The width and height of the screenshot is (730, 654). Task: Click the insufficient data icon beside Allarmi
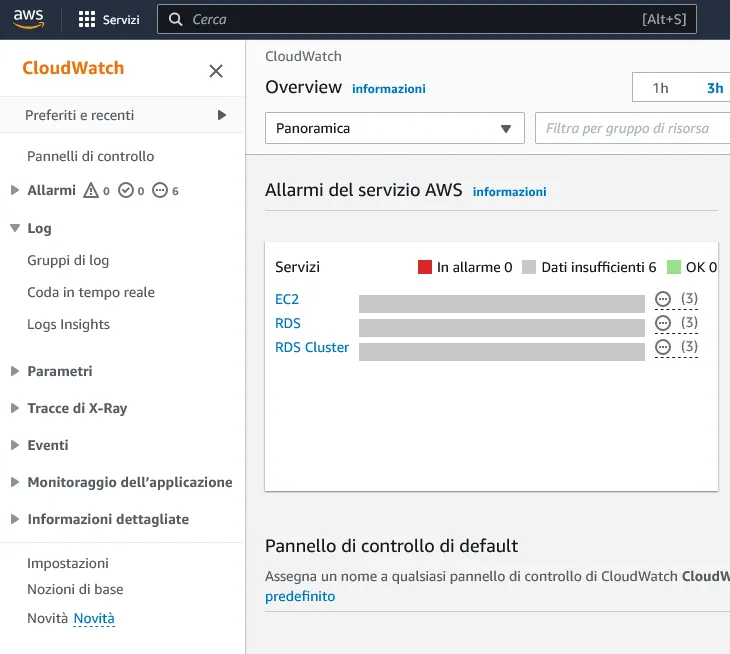coord(160,190)
